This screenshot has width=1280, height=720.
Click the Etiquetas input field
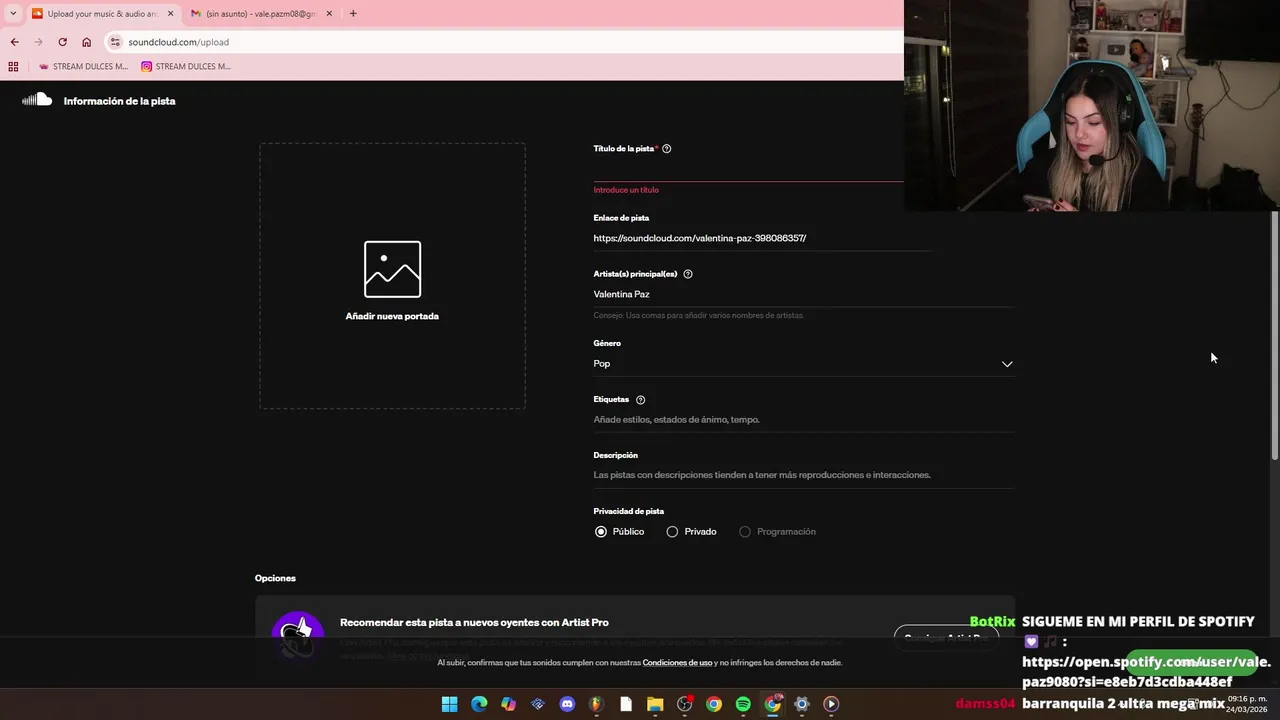(803, 420)
